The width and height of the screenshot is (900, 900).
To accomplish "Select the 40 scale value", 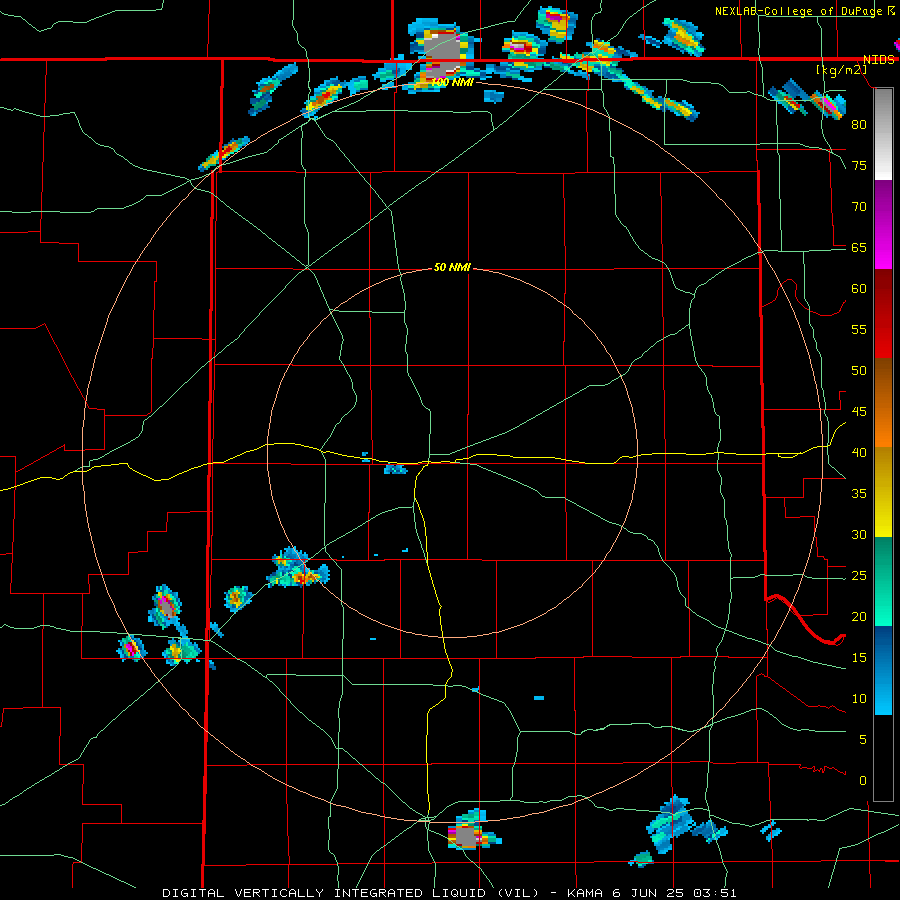I will [x=859, y=452].
